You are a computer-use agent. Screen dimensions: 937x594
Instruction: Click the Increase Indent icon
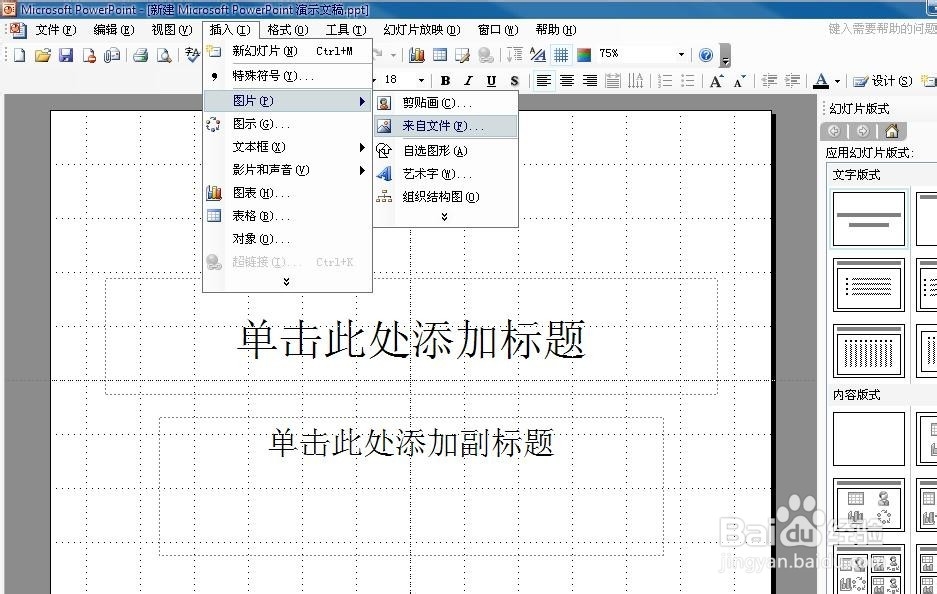coord(792,81)
